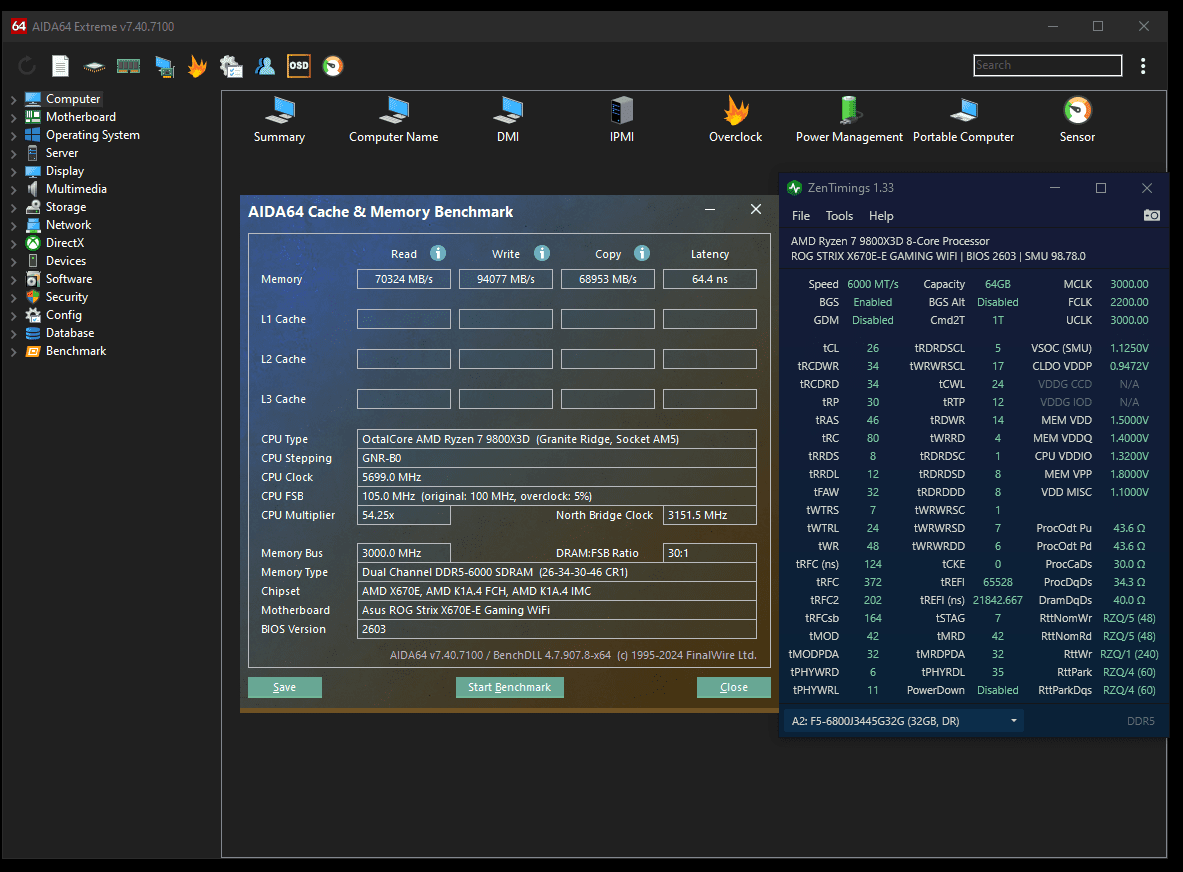This screenshot has width=1183, height=872.
Task: Open the File menu in ZenTimings
Action: pos(801,216)
